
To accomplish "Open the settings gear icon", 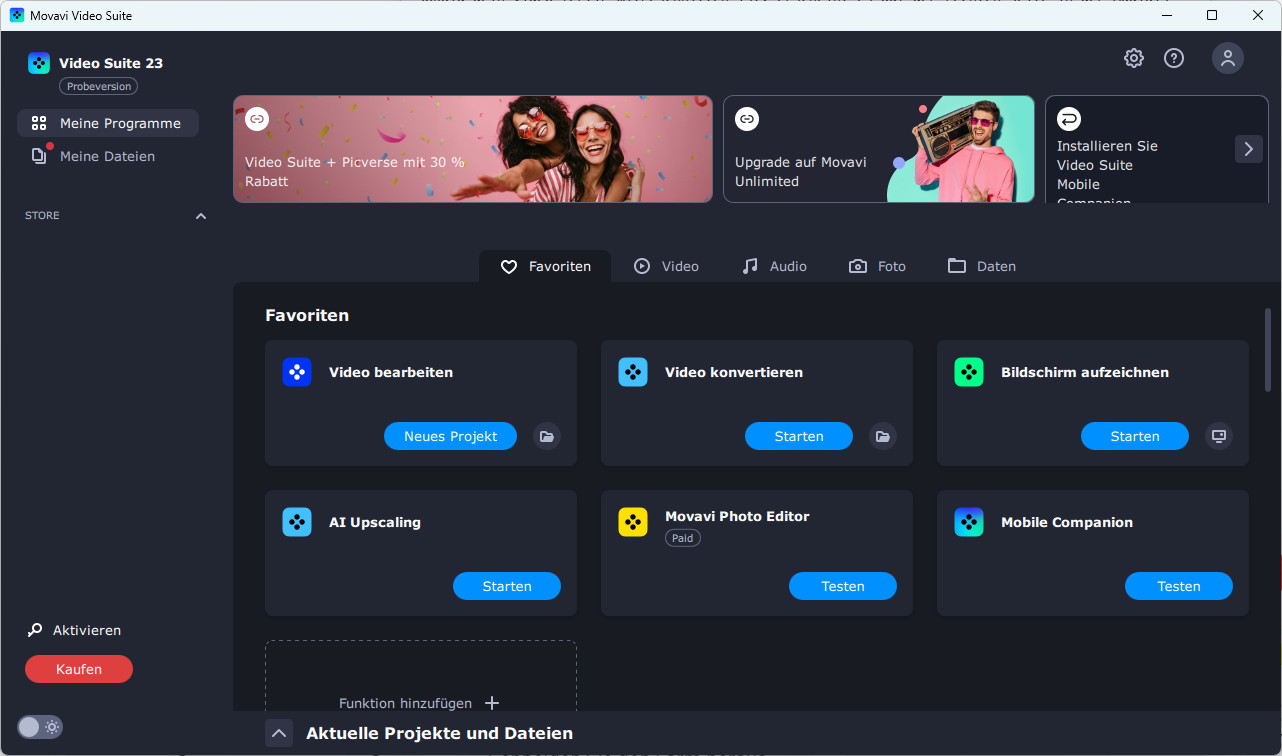I will [1134, 58].
